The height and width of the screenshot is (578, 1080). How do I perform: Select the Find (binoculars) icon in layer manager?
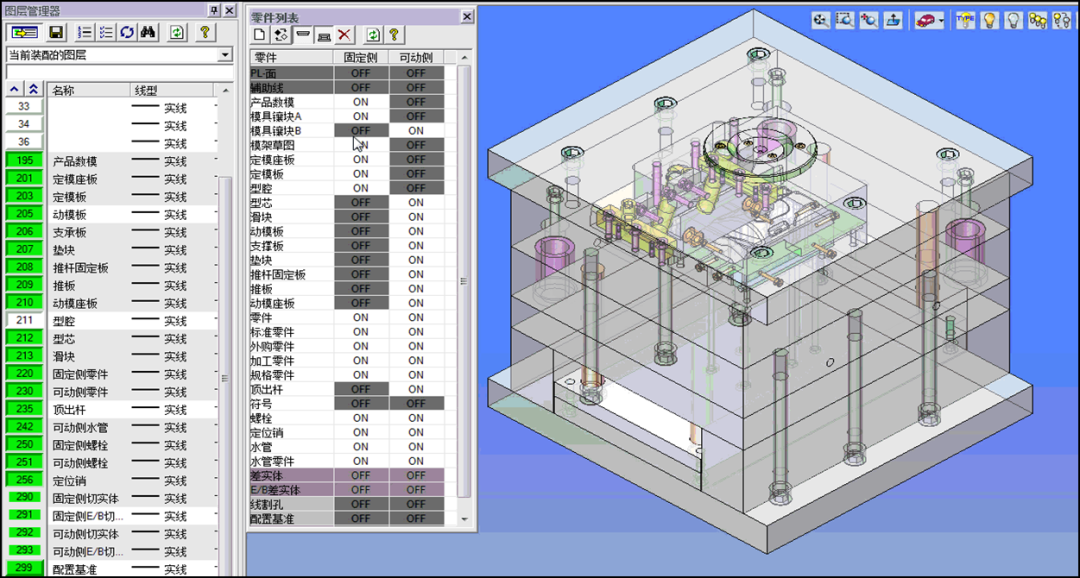[148, 32]
